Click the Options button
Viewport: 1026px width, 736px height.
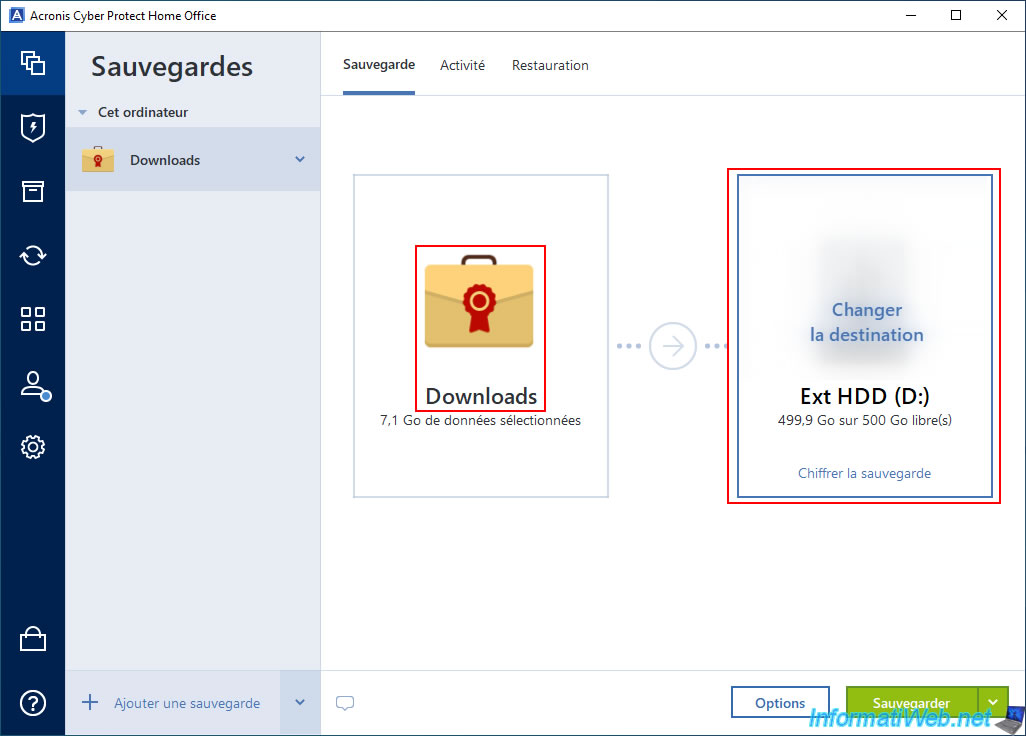[x=780, y=703]
